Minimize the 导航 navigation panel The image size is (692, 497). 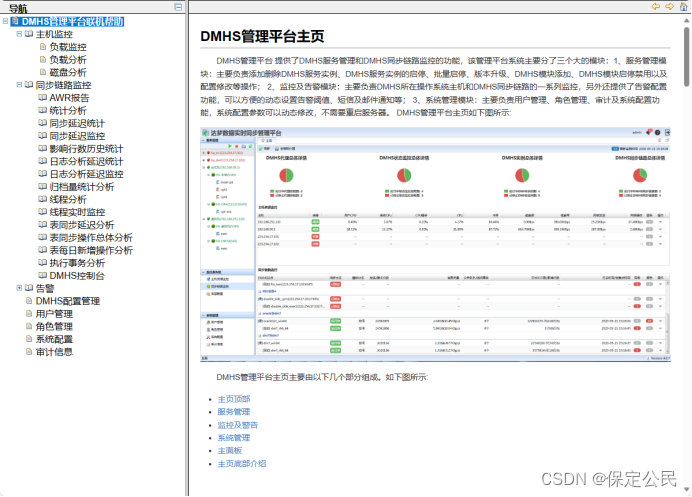pos(178,7)
